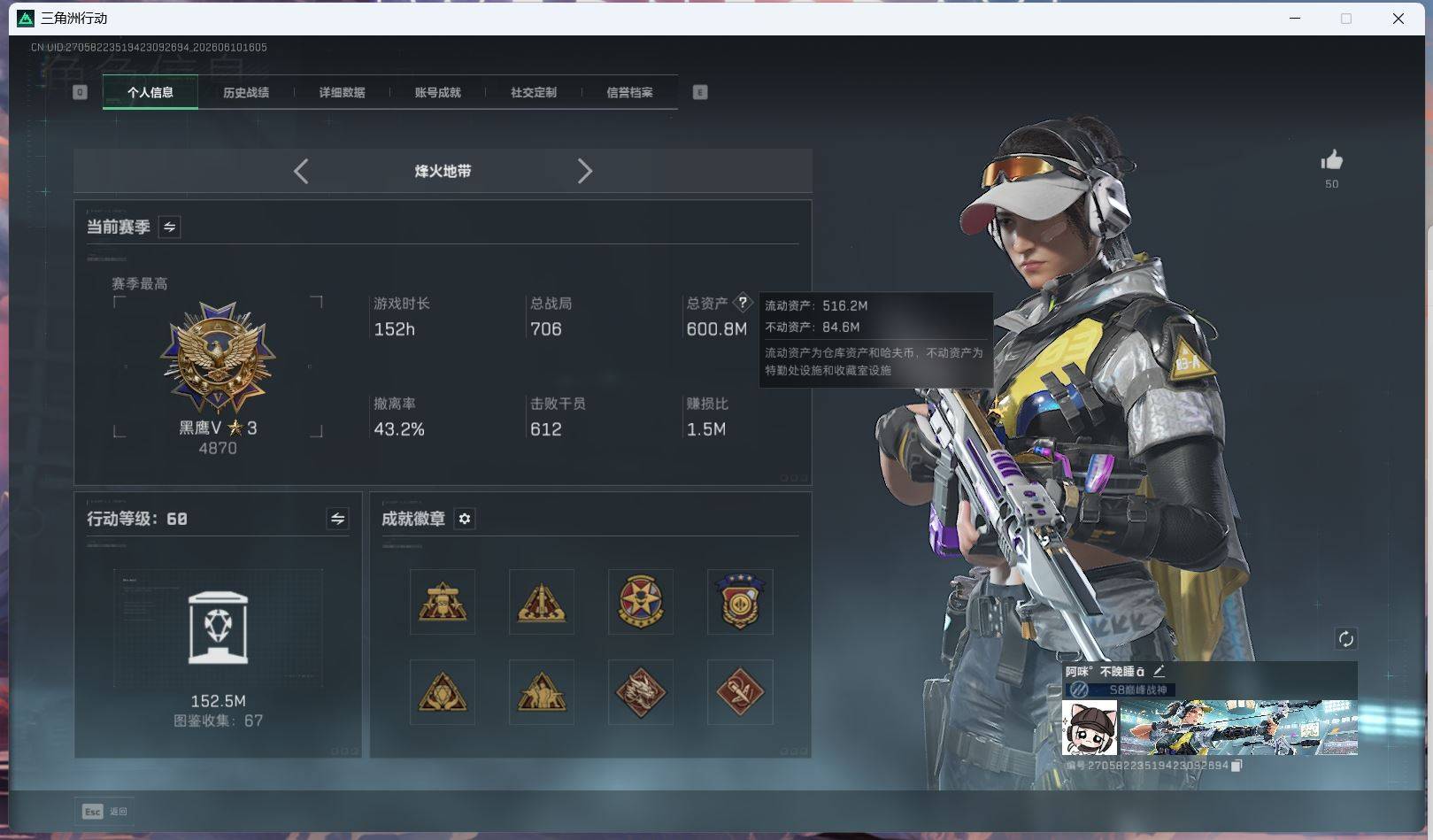Edit player name with pencil icon

[1159, 671]
